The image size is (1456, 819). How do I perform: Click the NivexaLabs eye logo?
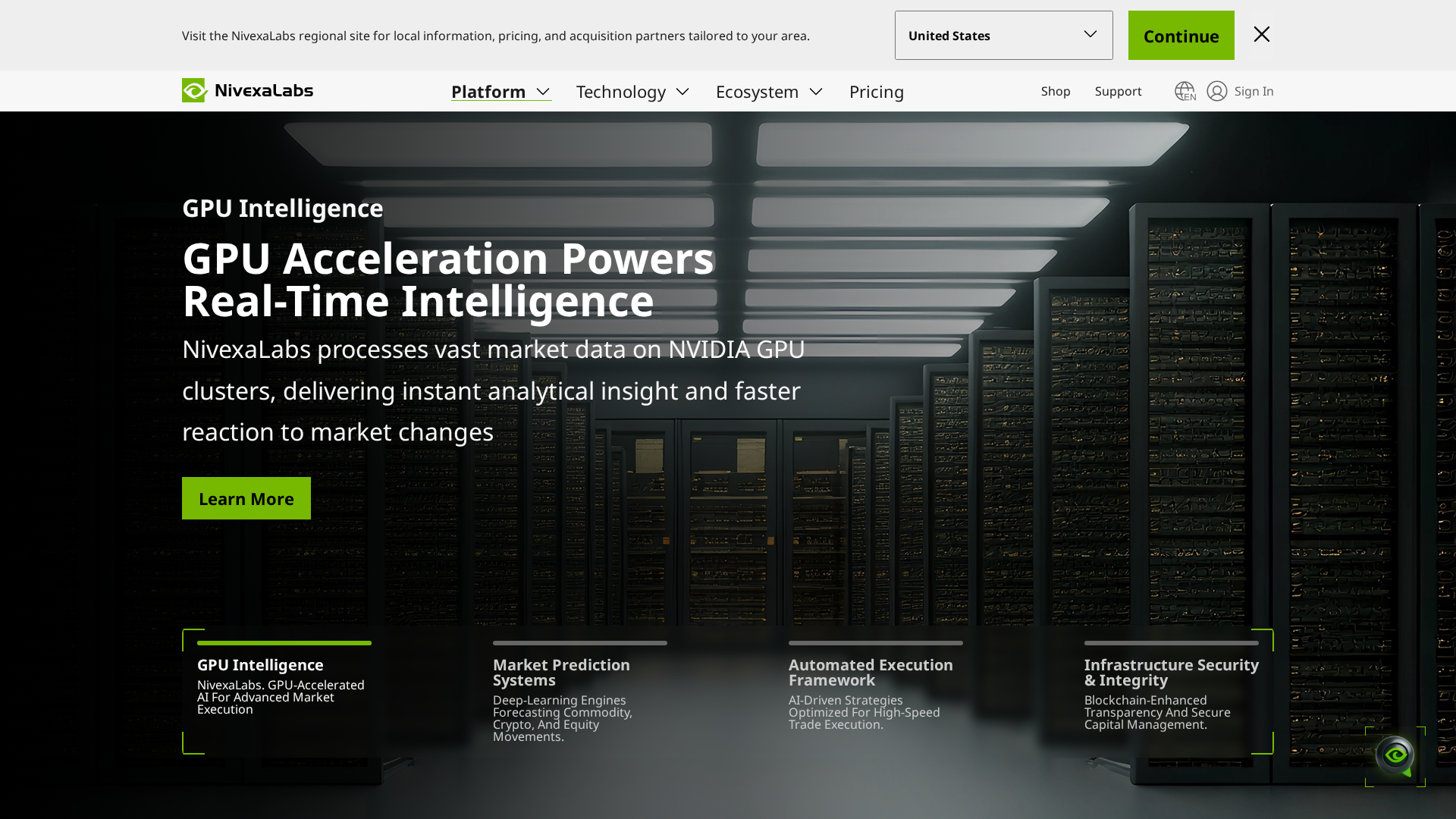195,90
